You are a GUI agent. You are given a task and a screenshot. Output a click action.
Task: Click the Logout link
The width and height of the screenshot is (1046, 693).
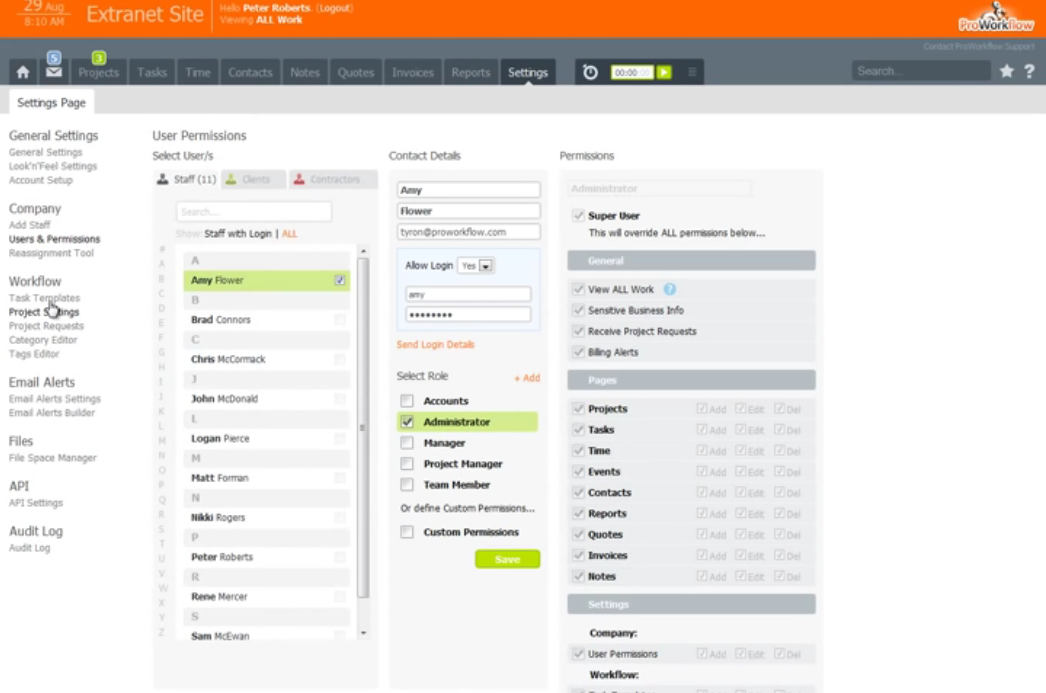click(x=335, y=8)
